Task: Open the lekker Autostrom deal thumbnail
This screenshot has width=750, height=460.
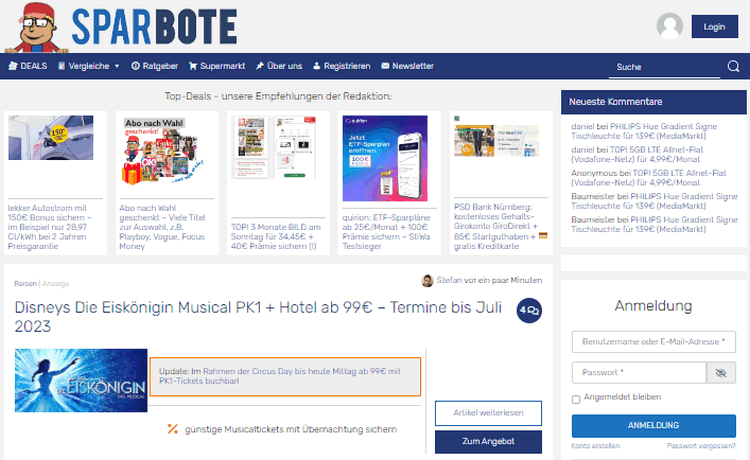Action: (x=51, y=138)
